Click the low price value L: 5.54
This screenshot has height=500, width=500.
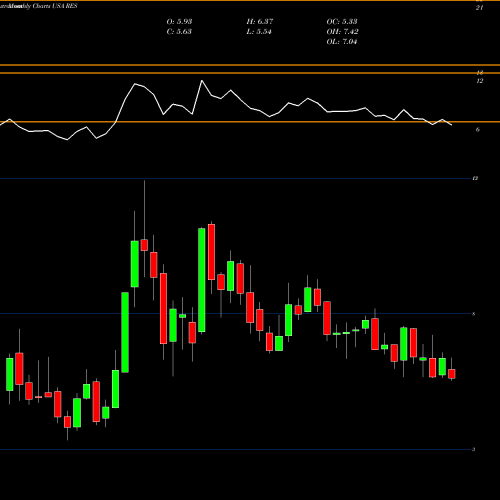pyautogui.click(x=259, y=31)
